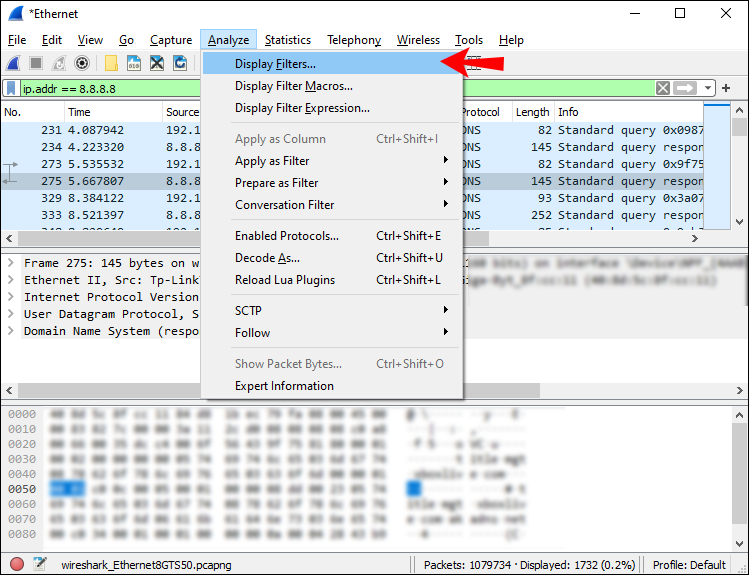
Task: Expand the Follow submenu
Action: pos(332,333)
